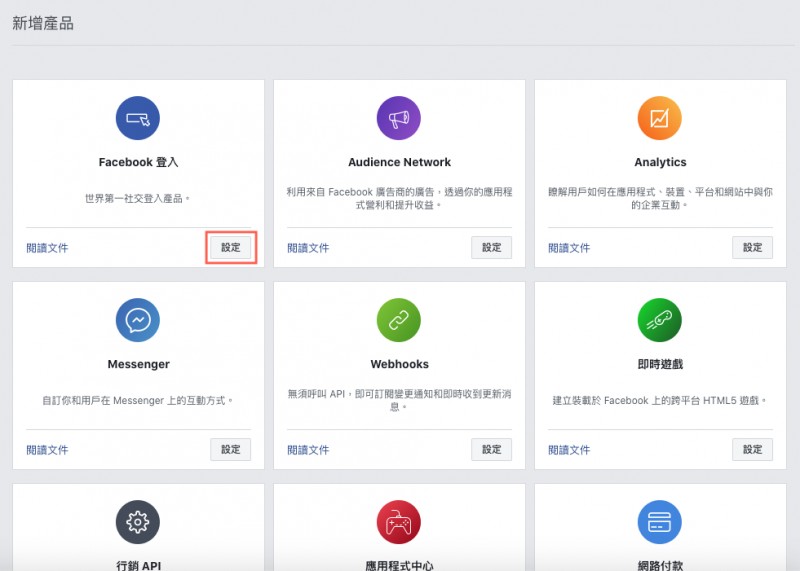Click the Audience Network title
Viewport: 800px width, 571px height.
pyautogui.click(x=399, y=162)
